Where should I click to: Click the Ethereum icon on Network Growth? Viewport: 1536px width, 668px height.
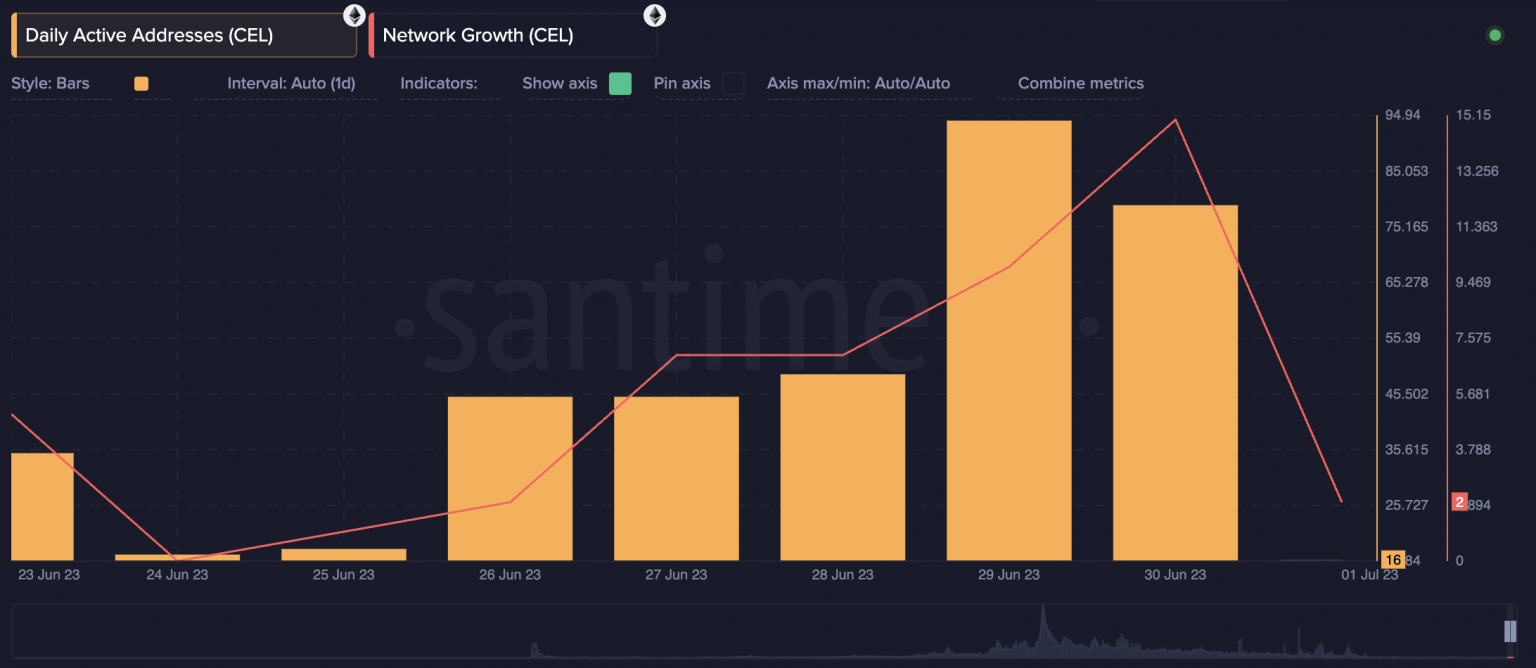pos(655,16)
